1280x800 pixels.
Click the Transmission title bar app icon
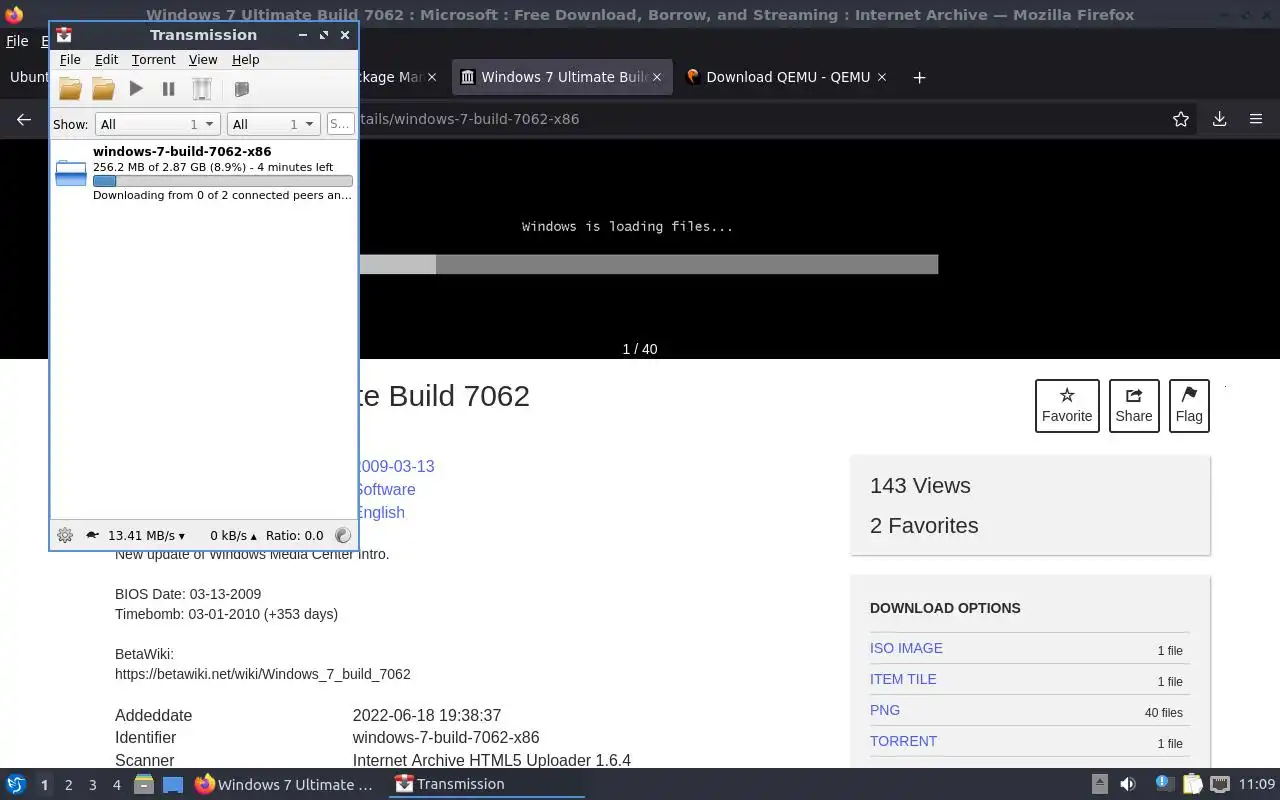pos(64,35)
